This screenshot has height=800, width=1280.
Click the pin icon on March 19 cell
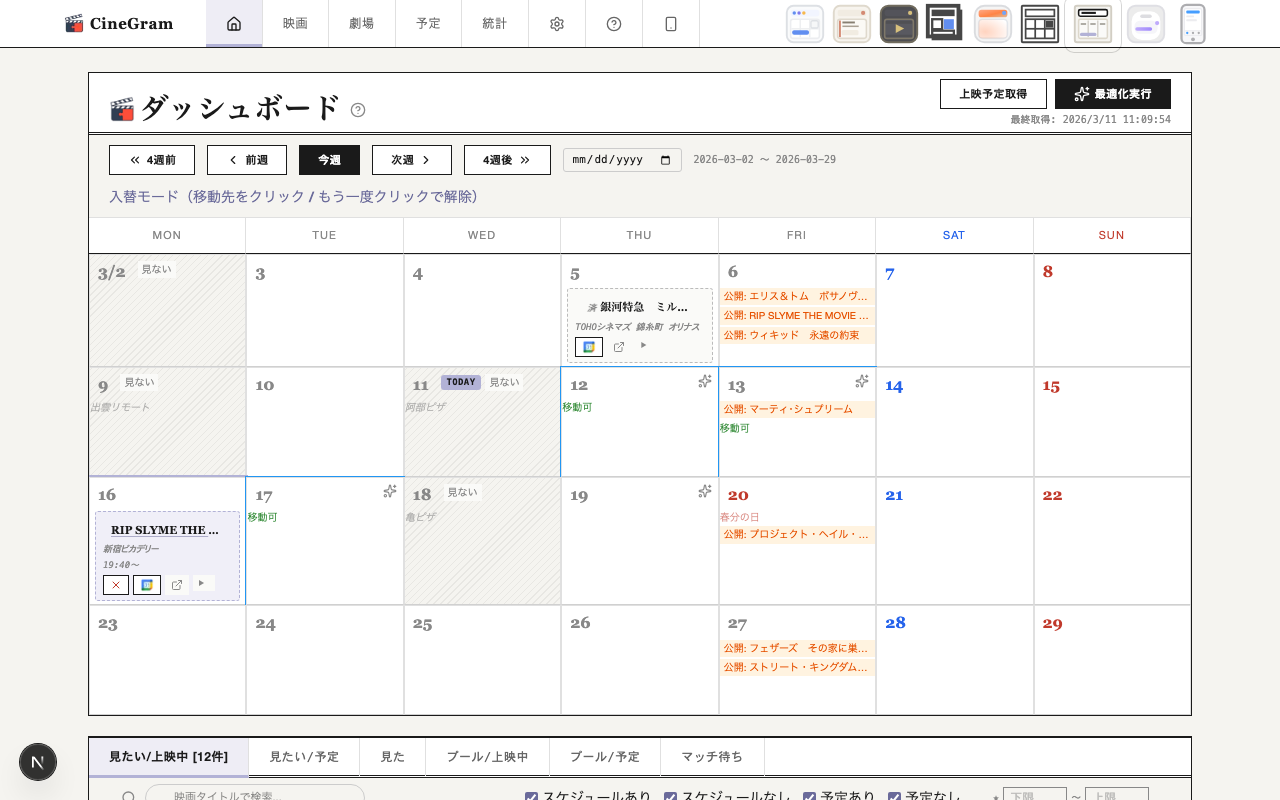(x=704, y=491)
